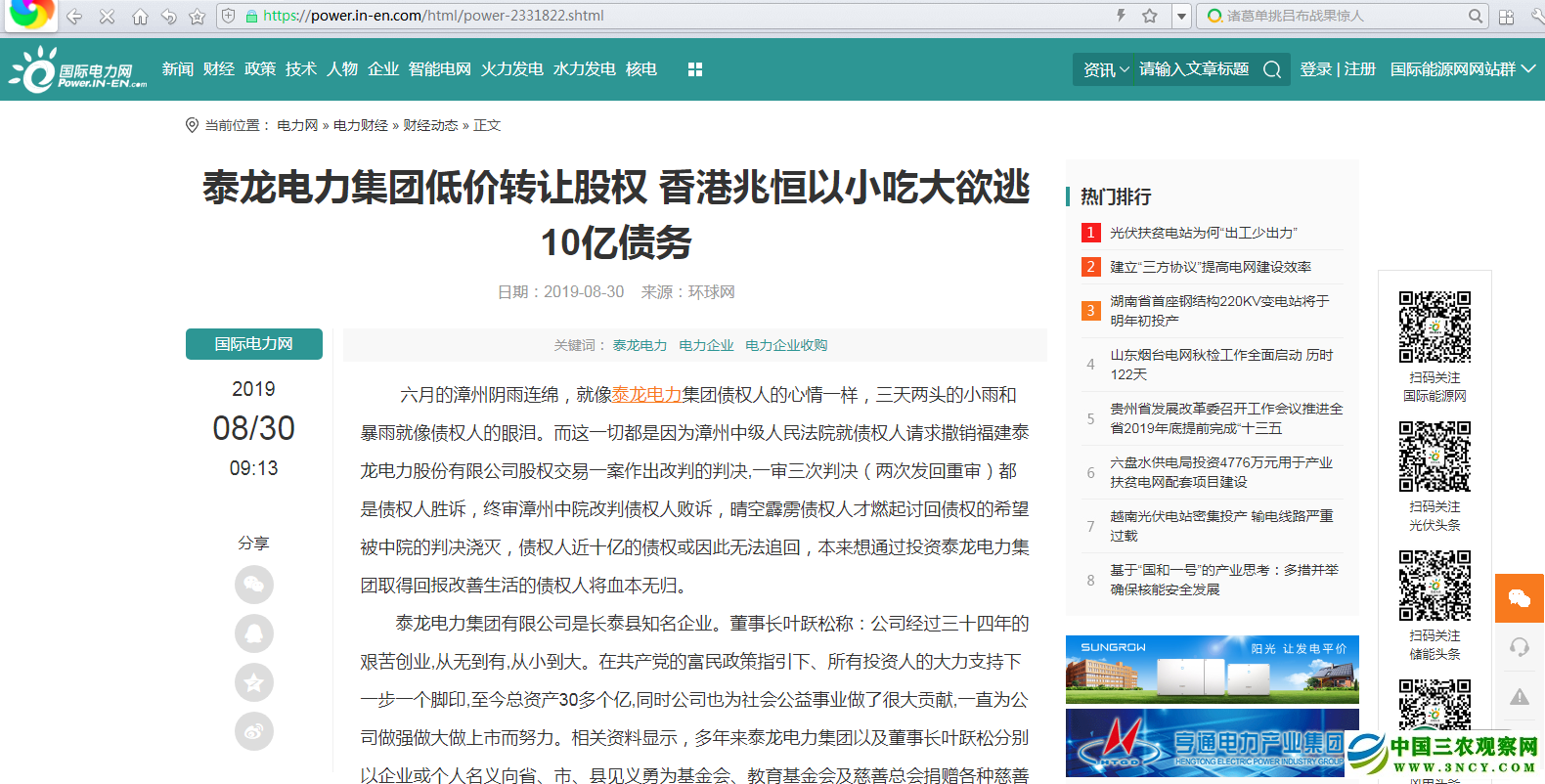The image size is (1545, 784).
Task: Open keyword tag 泰龙电力
Action: 640,345
